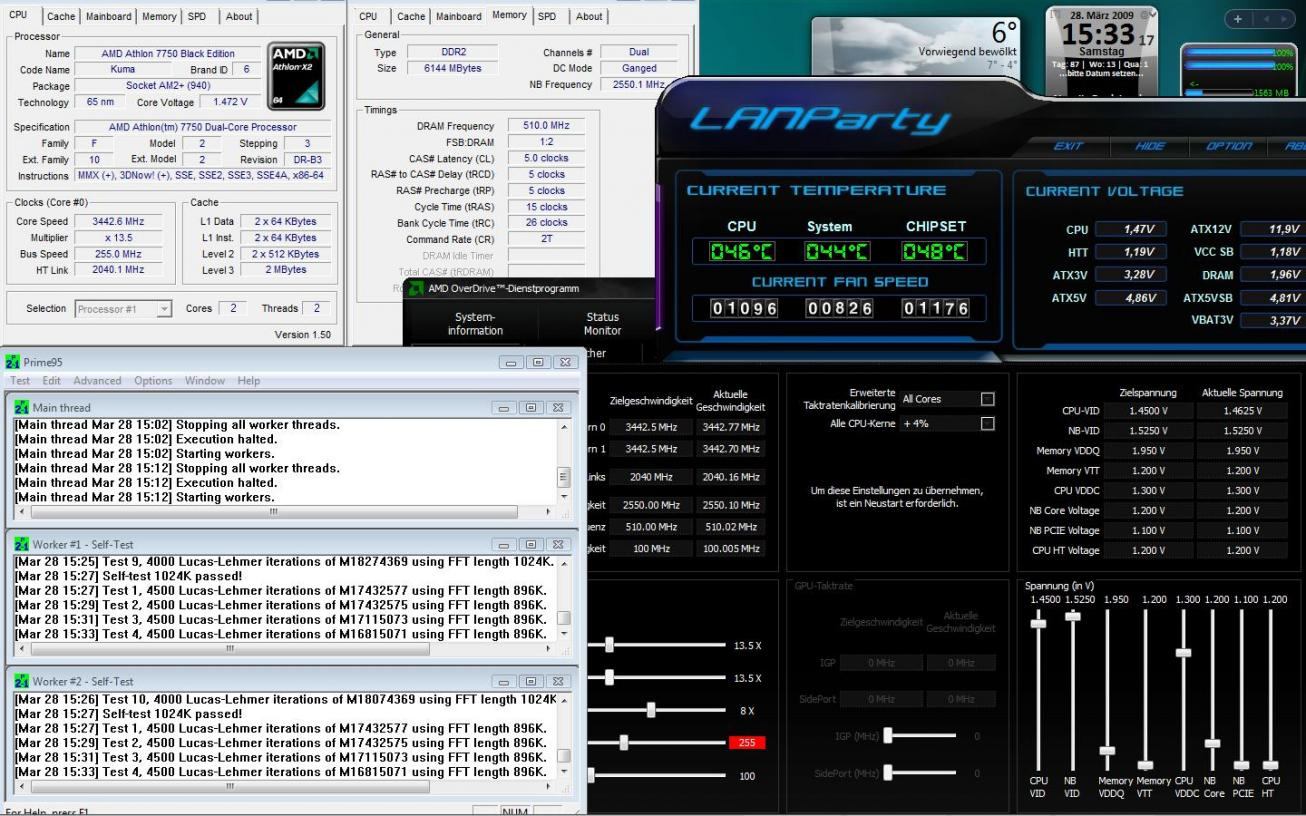Viewport: 1306px width, 816px height.
Task: Click the Memory VDDQ Zielspannung 1.950 V field
Action: point(1147,450)
